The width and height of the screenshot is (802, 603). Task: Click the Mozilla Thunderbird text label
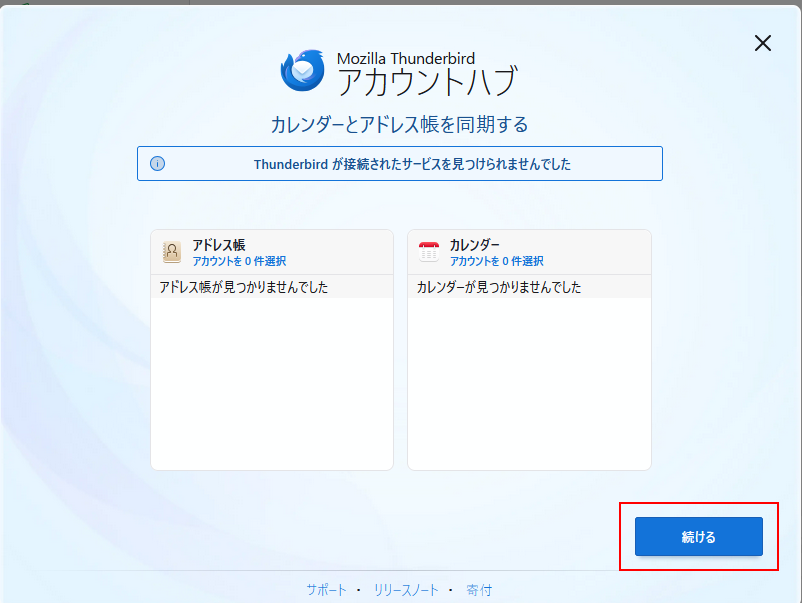406,58
